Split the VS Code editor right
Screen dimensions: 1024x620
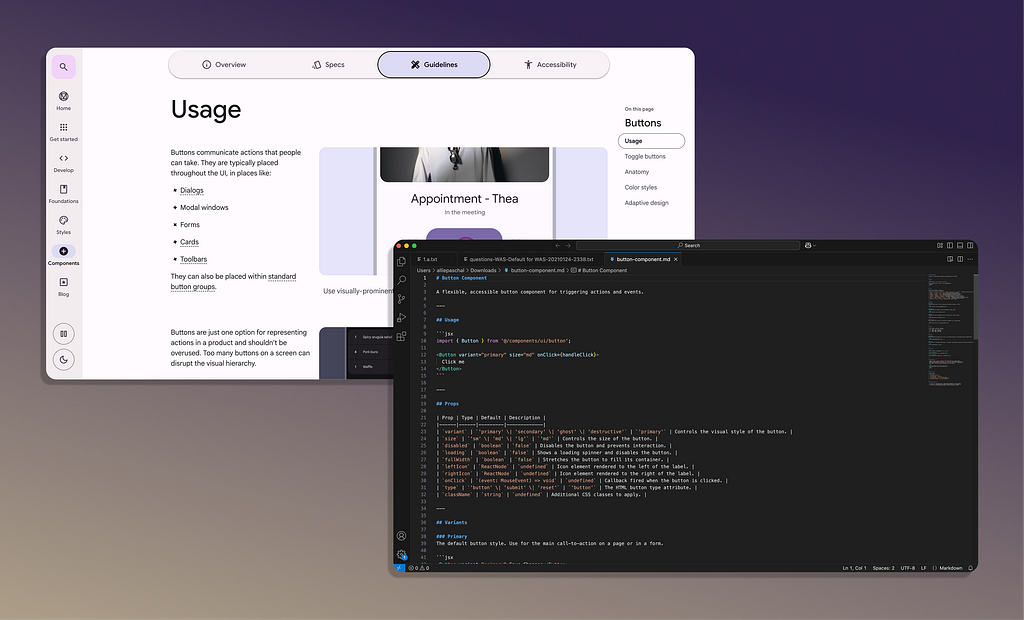(x=960, y=259)
